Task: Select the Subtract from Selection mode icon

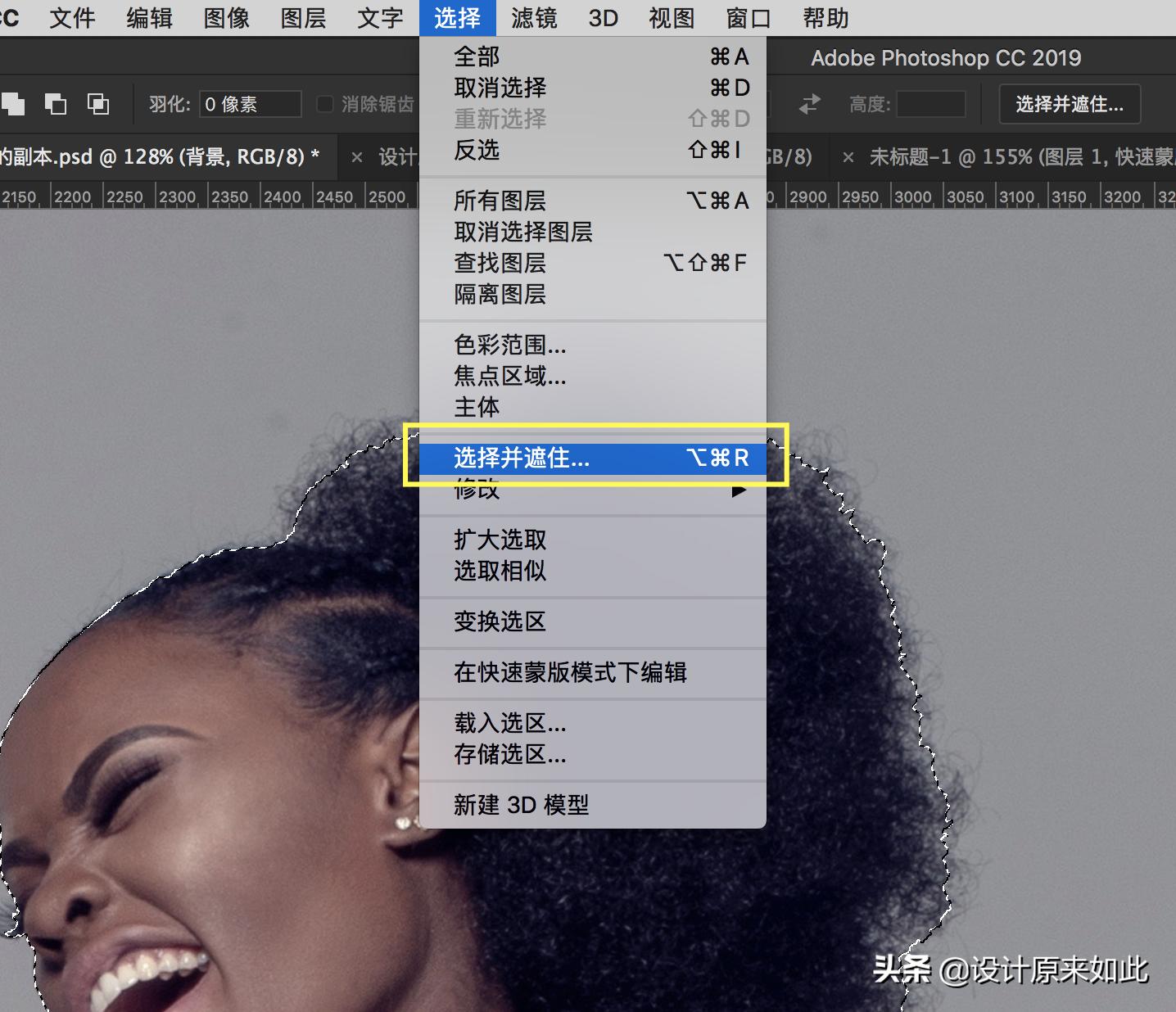Action: pyautogui.click(x=54, y=104)
